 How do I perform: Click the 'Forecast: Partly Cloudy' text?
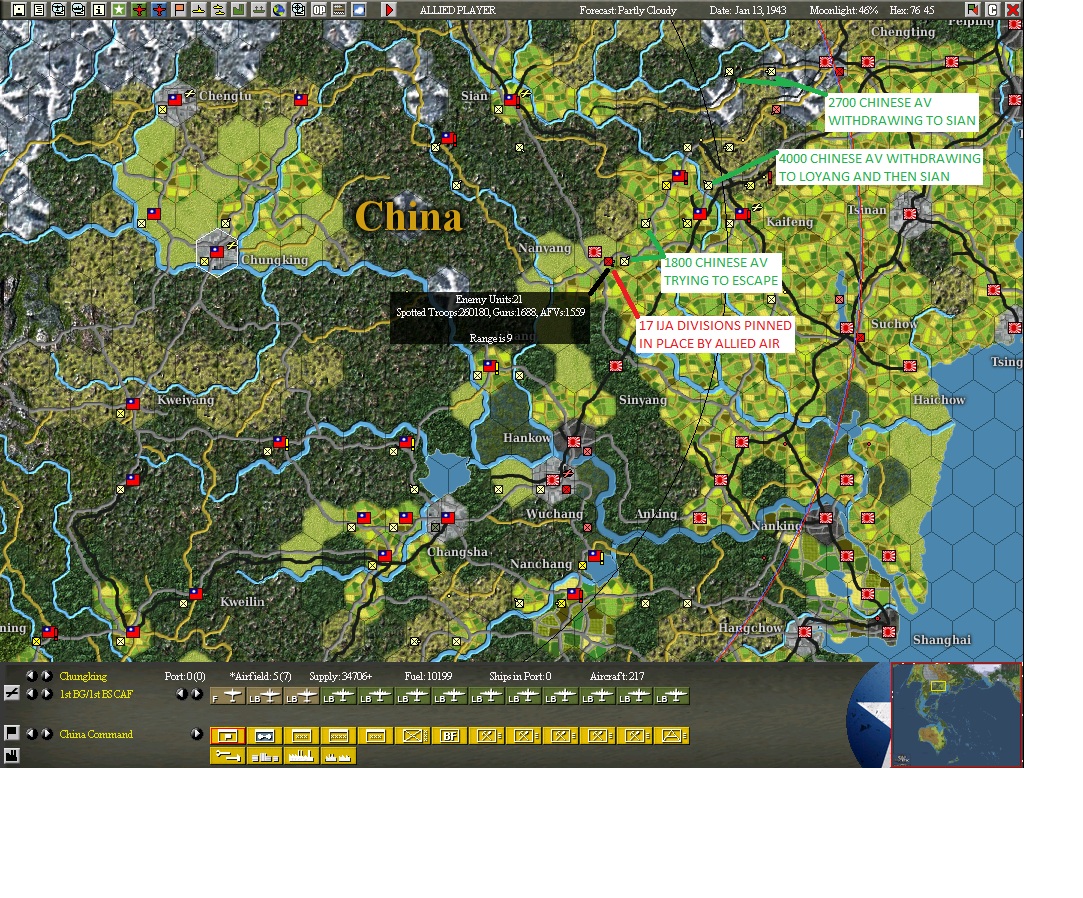tap(628, 10)
